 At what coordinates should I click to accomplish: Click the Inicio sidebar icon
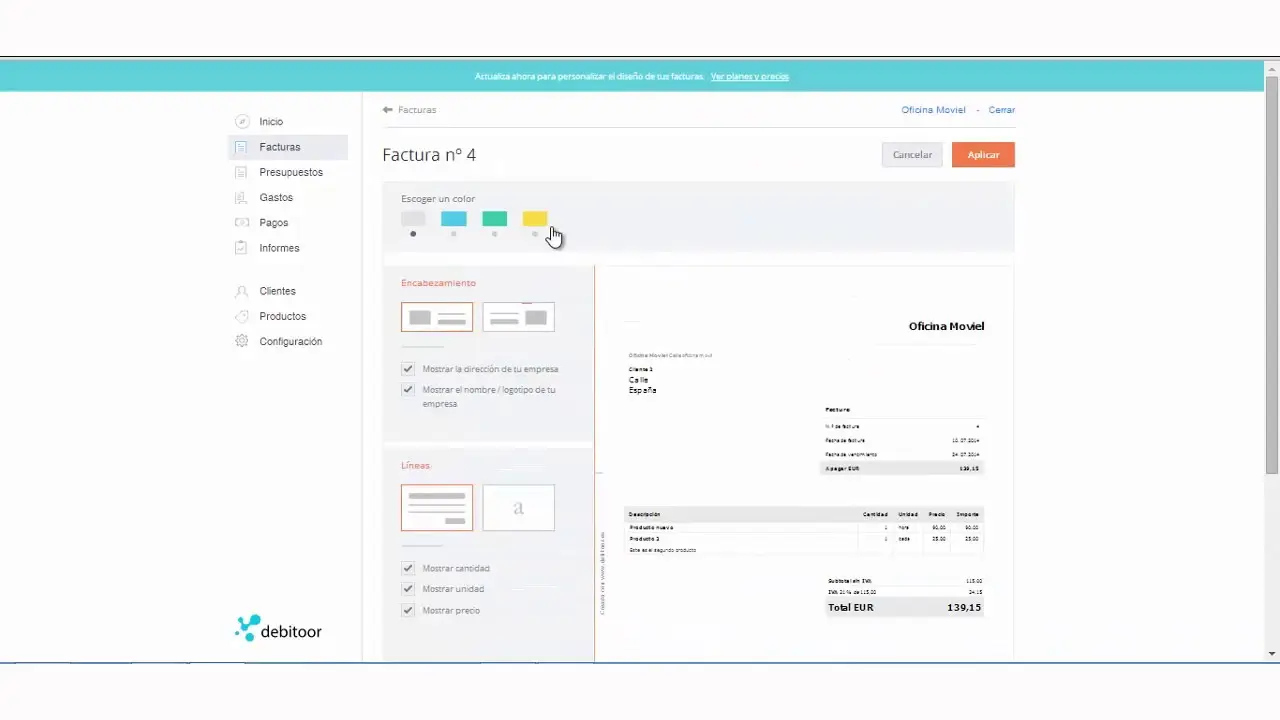pyautogui.click(x=241, y=122)
